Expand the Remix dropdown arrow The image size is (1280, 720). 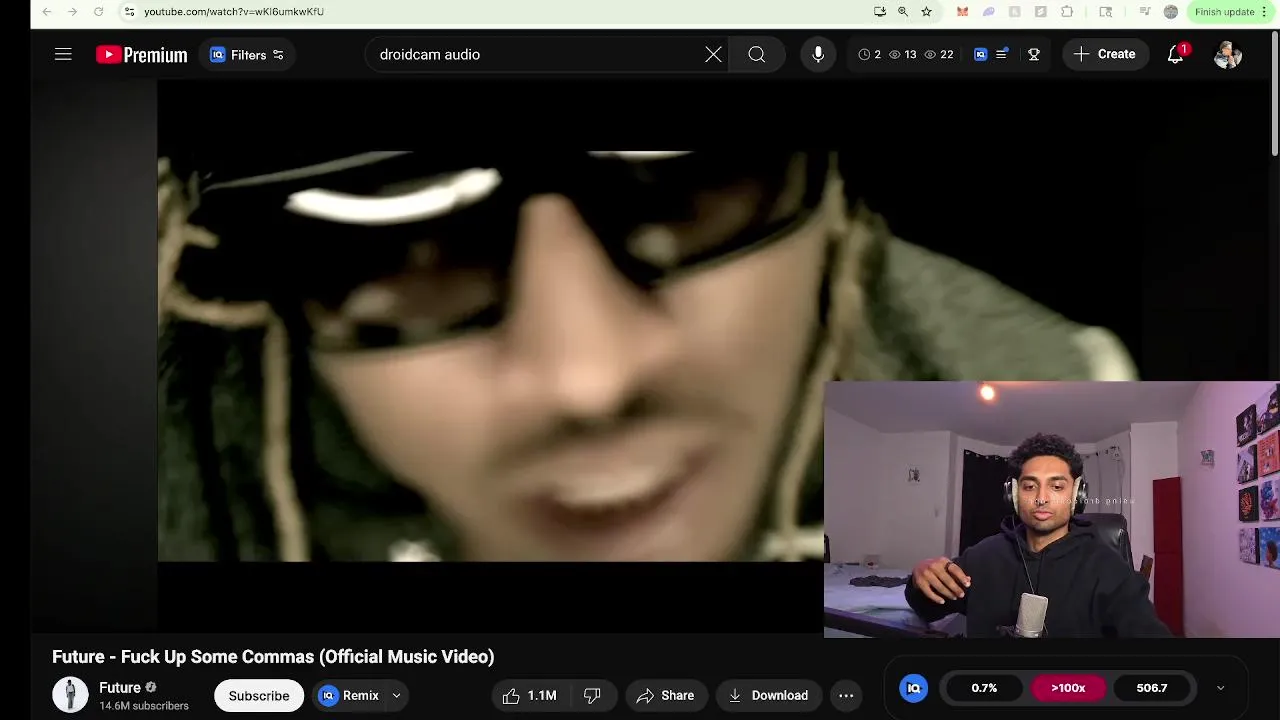[396, 696]
